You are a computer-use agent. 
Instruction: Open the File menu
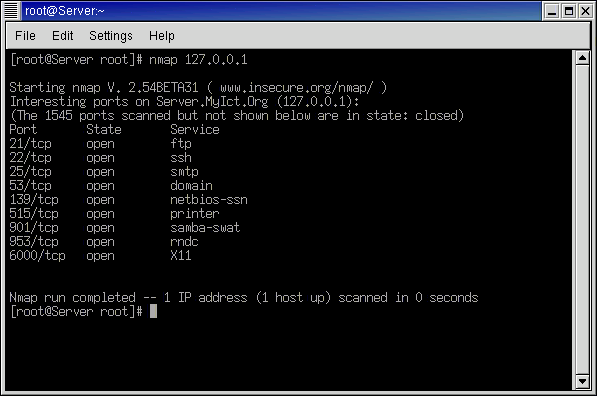[x=25, y=36]
